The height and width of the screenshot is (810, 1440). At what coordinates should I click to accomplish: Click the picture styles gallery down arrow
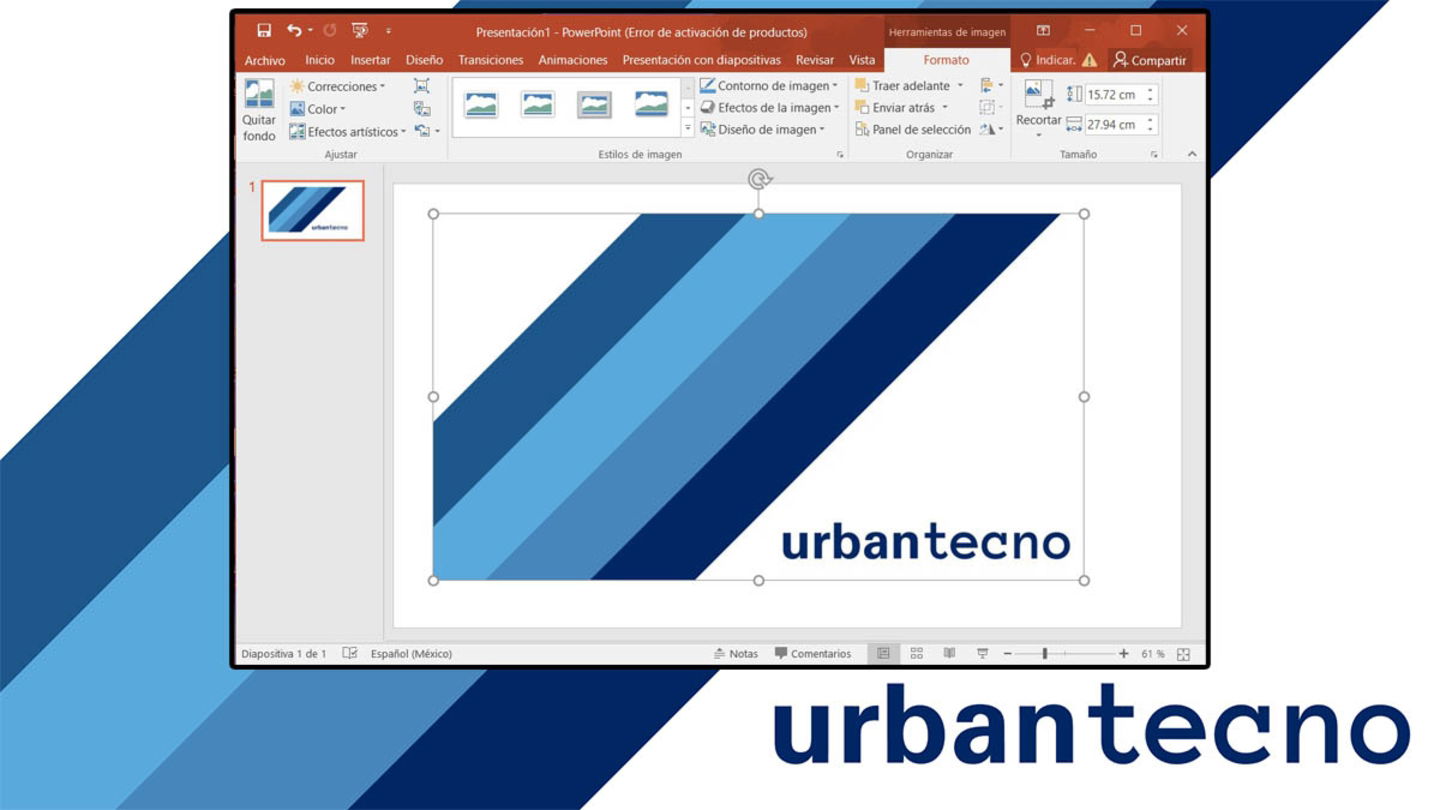point(688,107)
